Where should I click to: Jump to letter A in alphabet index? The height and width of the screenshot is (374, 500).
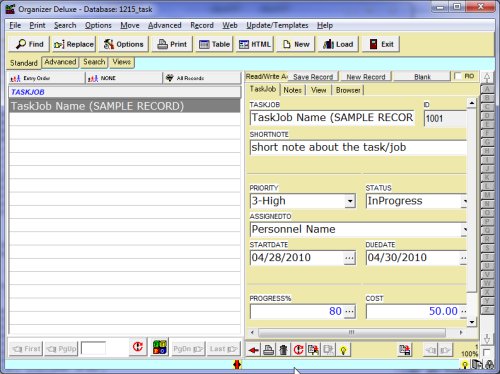(487, 89)
